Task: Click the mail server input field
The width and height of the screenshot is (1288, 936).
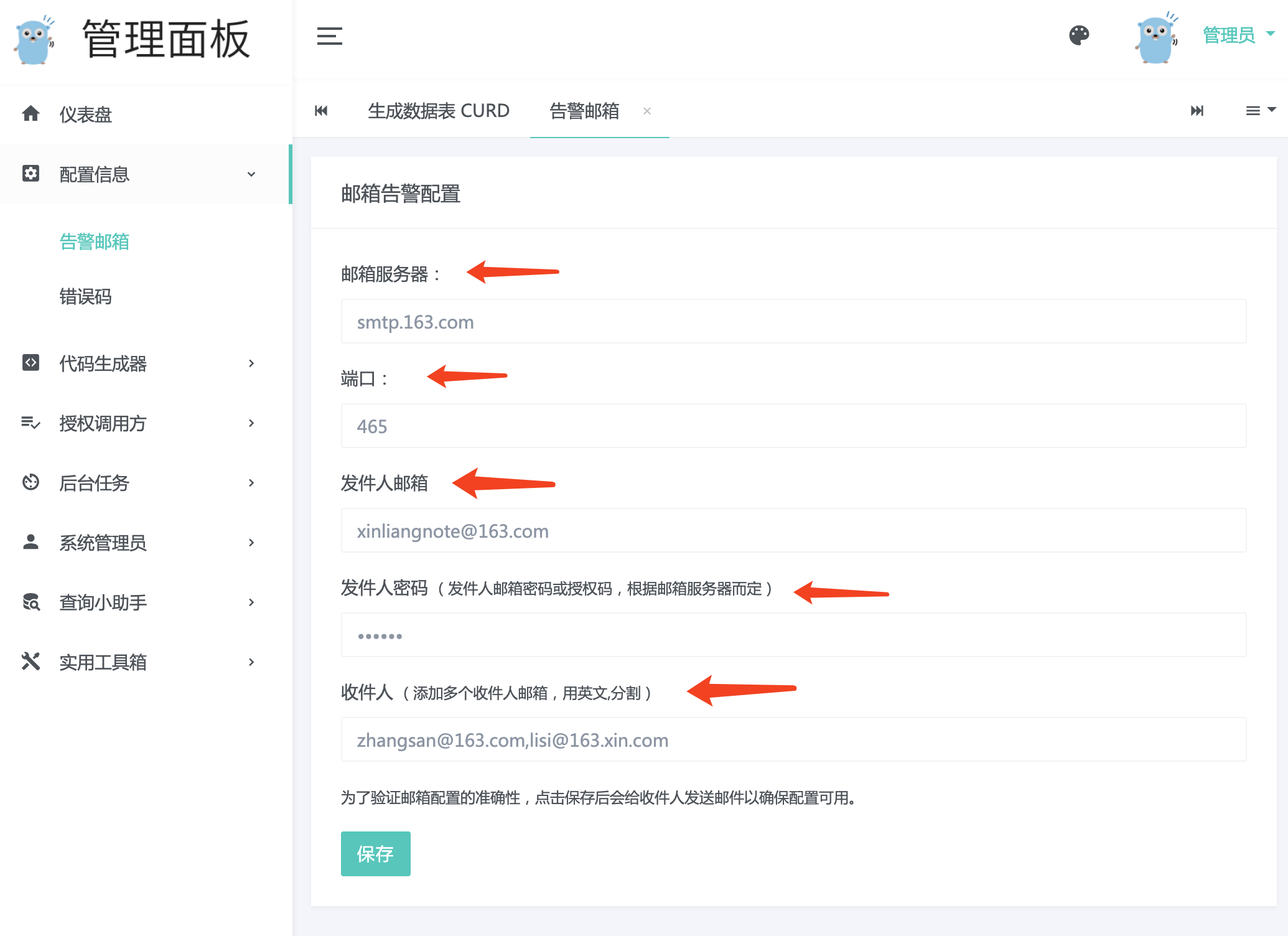Action: tap(793, 322)
